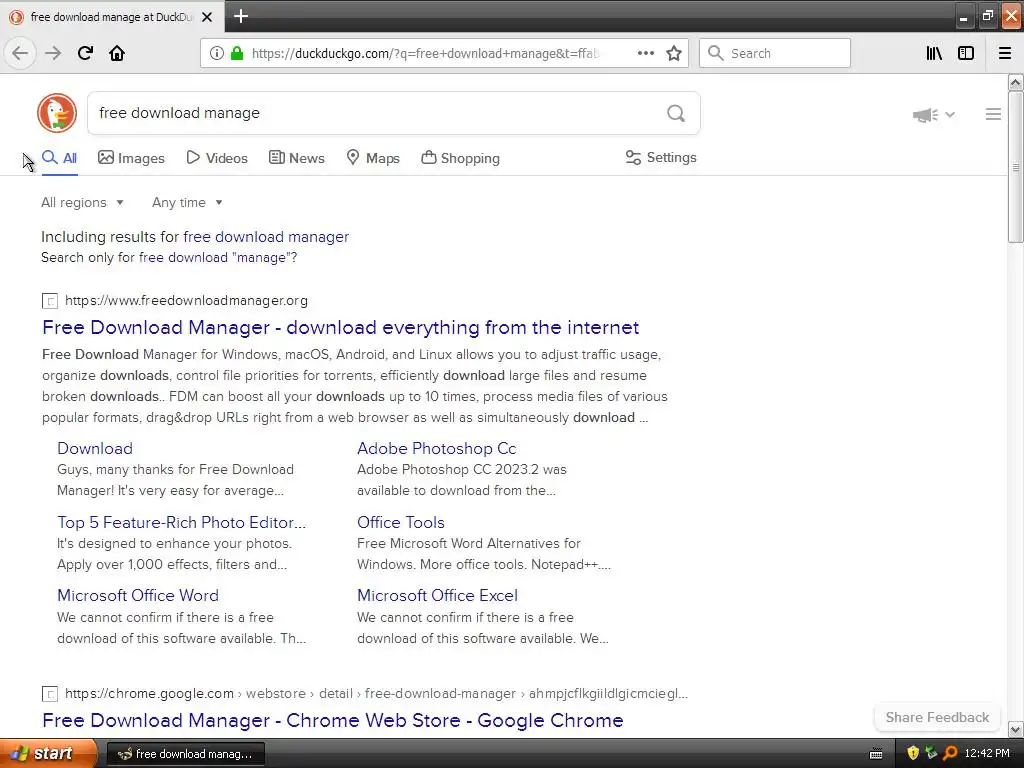Open Chrome Web Store result title
The image size is (1024, 768).
point(332,720)
